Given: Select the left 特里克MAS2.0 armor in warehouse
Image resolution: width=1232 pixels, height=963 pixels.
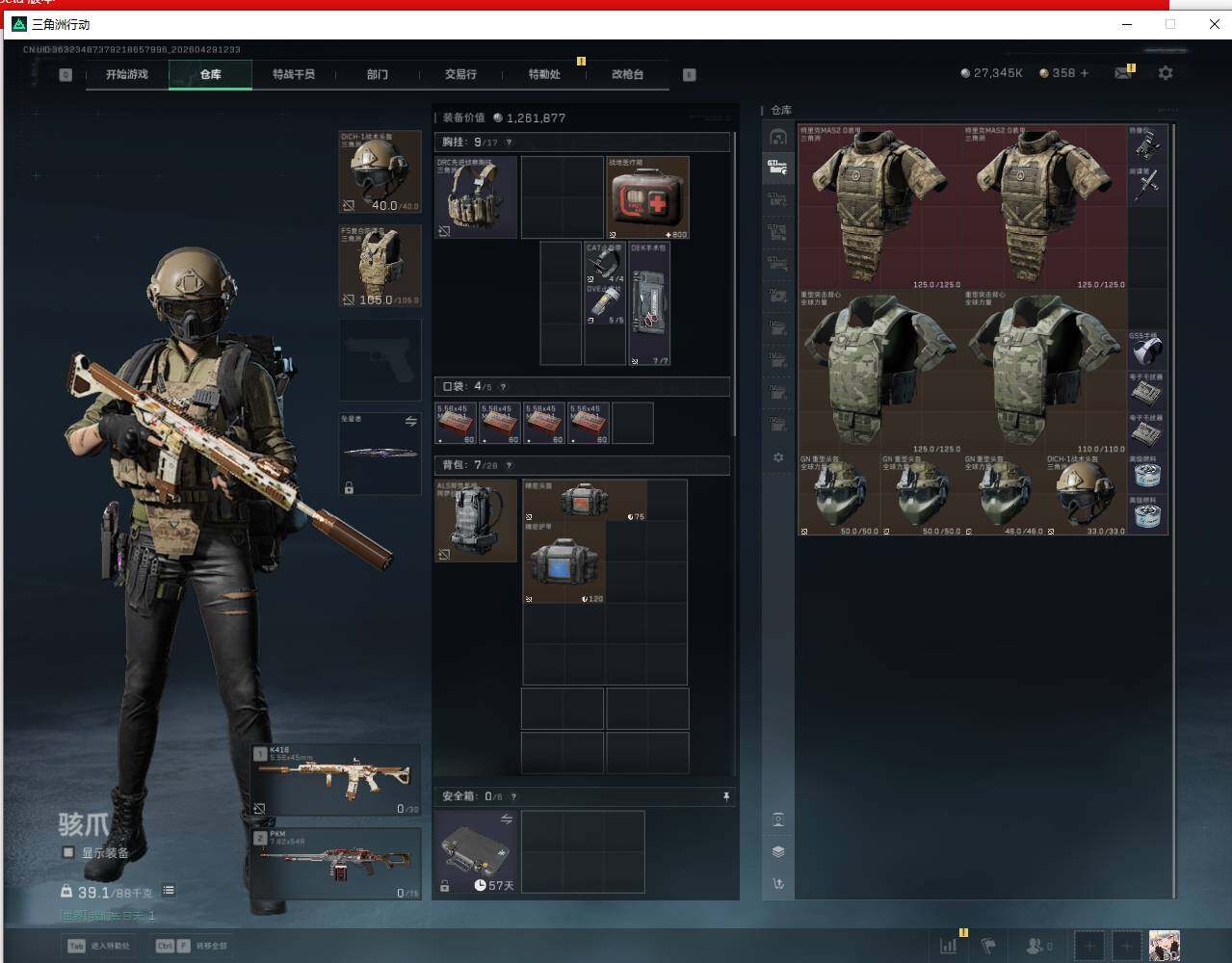Looking at the screenshot, I should [880, 207].
